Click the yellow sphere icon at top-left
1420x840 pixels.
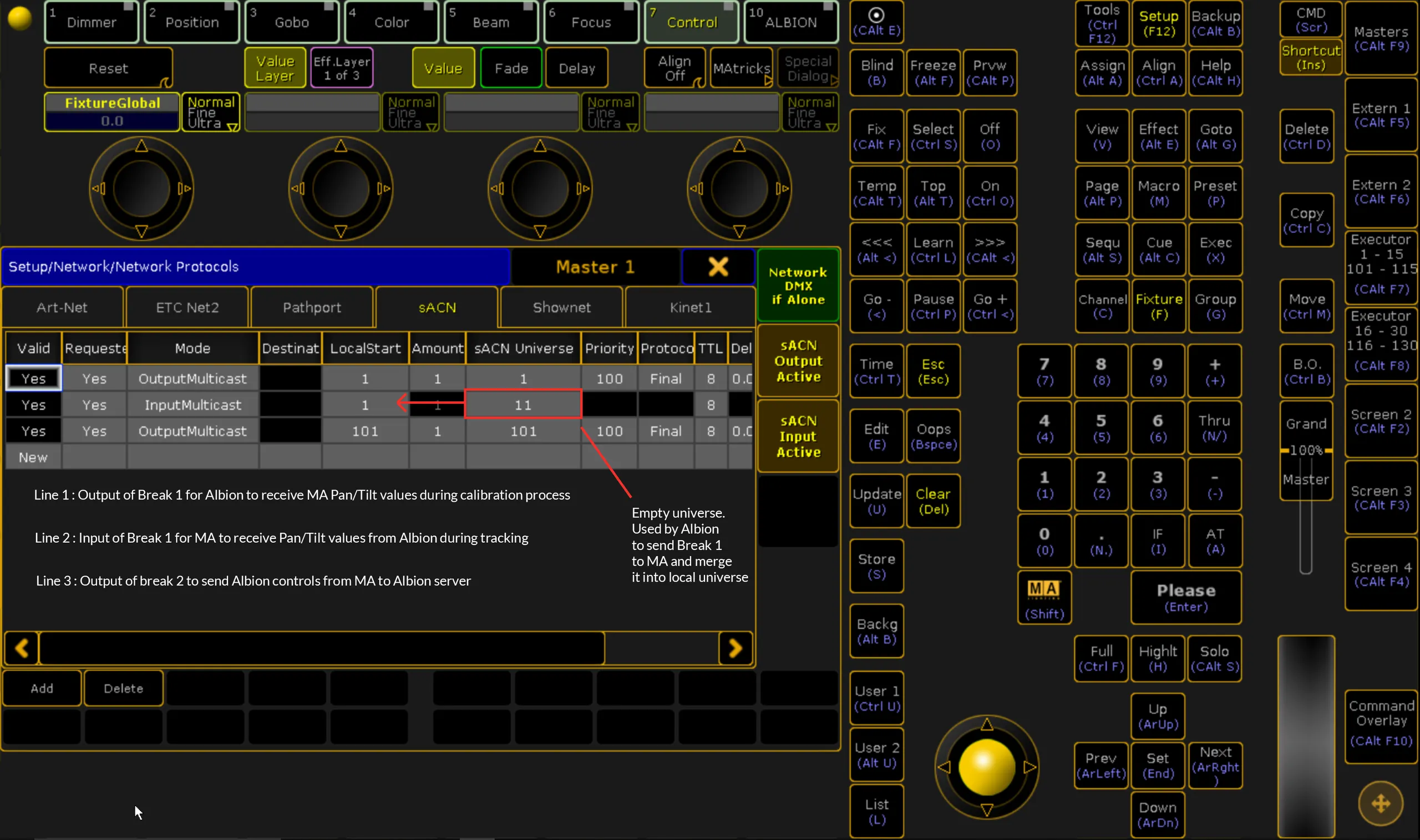pos(20,18)
